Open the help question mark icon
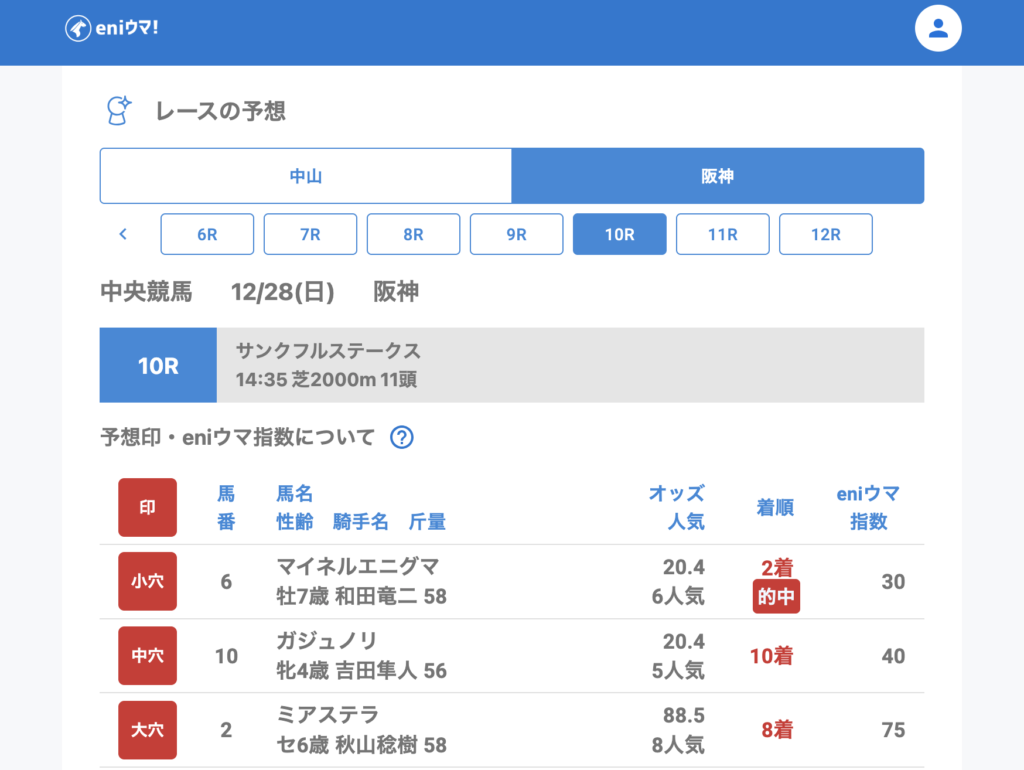Screen dimensions: 1024x770 (401, 437)
